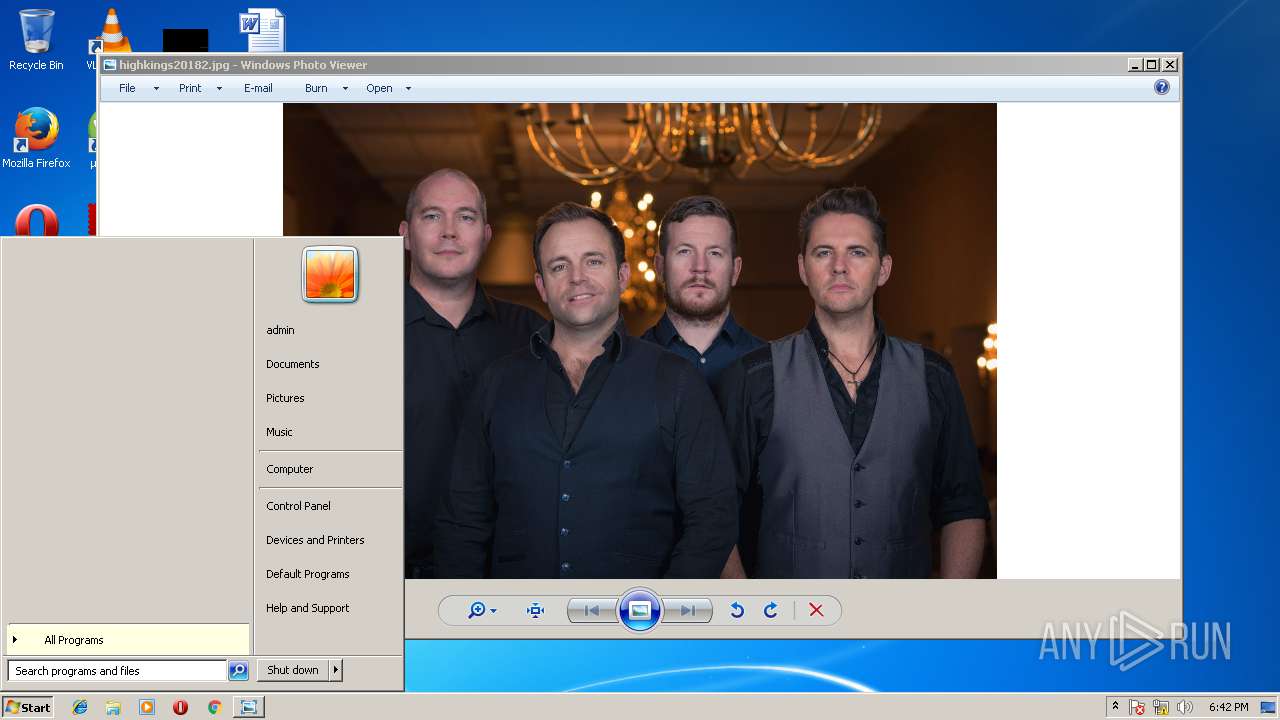Image resolution: width=1280 pixels, height=720 pixels.
Task: Launch Opera from the taskbar
Action: click(180, 707)
